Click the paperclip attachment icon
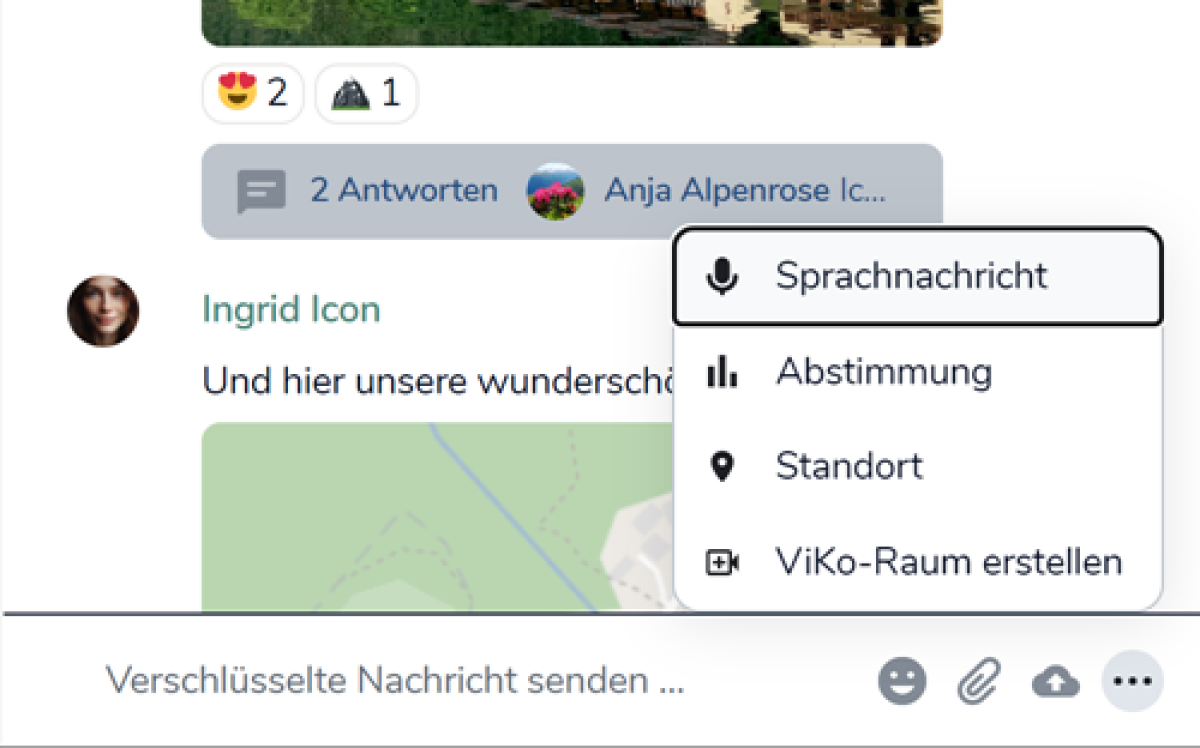 point(979,682)
